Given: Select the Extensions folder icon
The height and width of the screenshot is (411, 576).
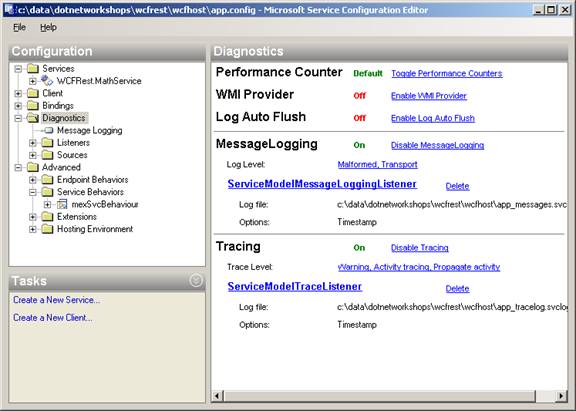Looking at the screenshot, I should tap(47, 217).
